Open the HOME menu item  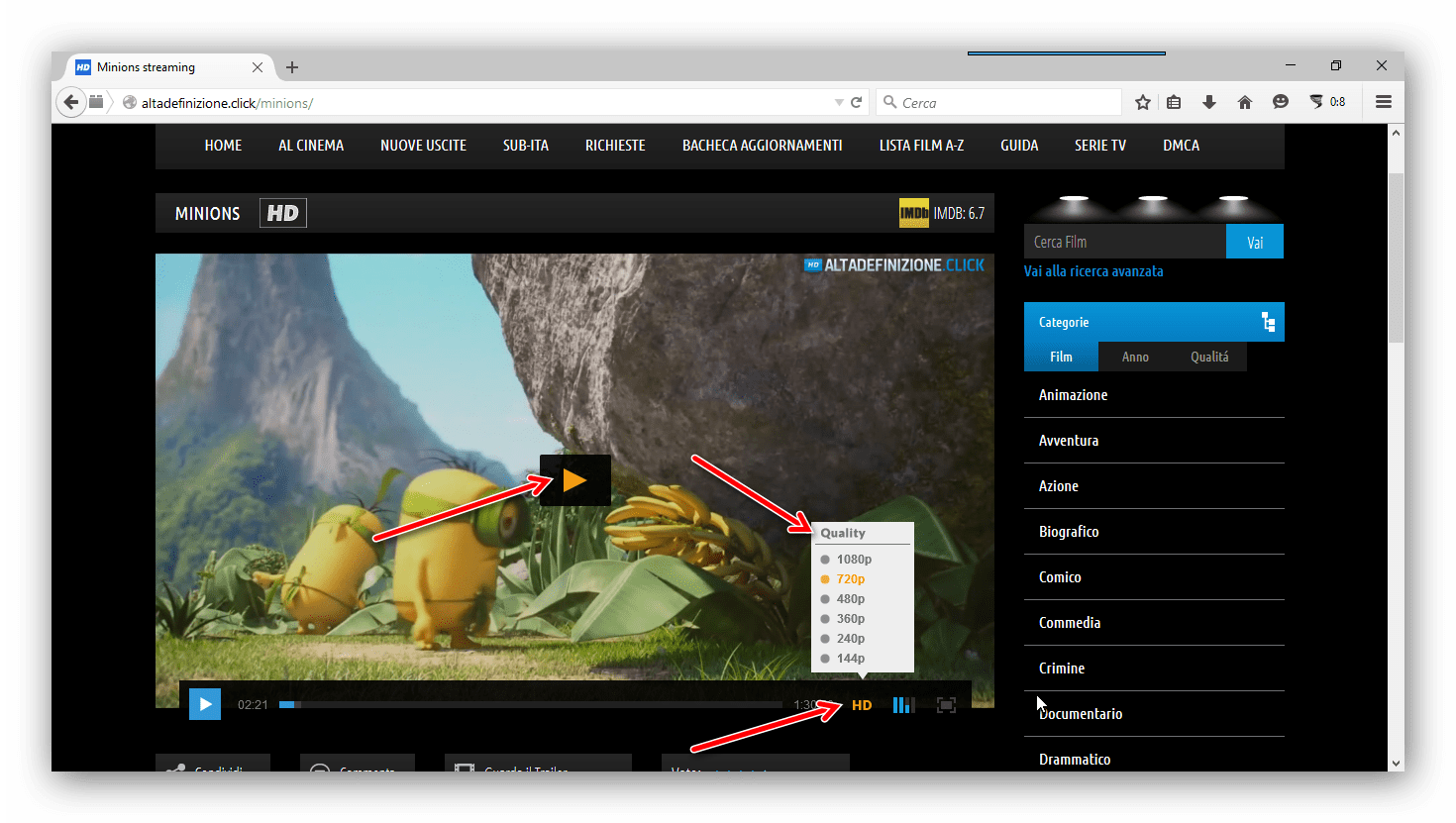coord(223,146)
